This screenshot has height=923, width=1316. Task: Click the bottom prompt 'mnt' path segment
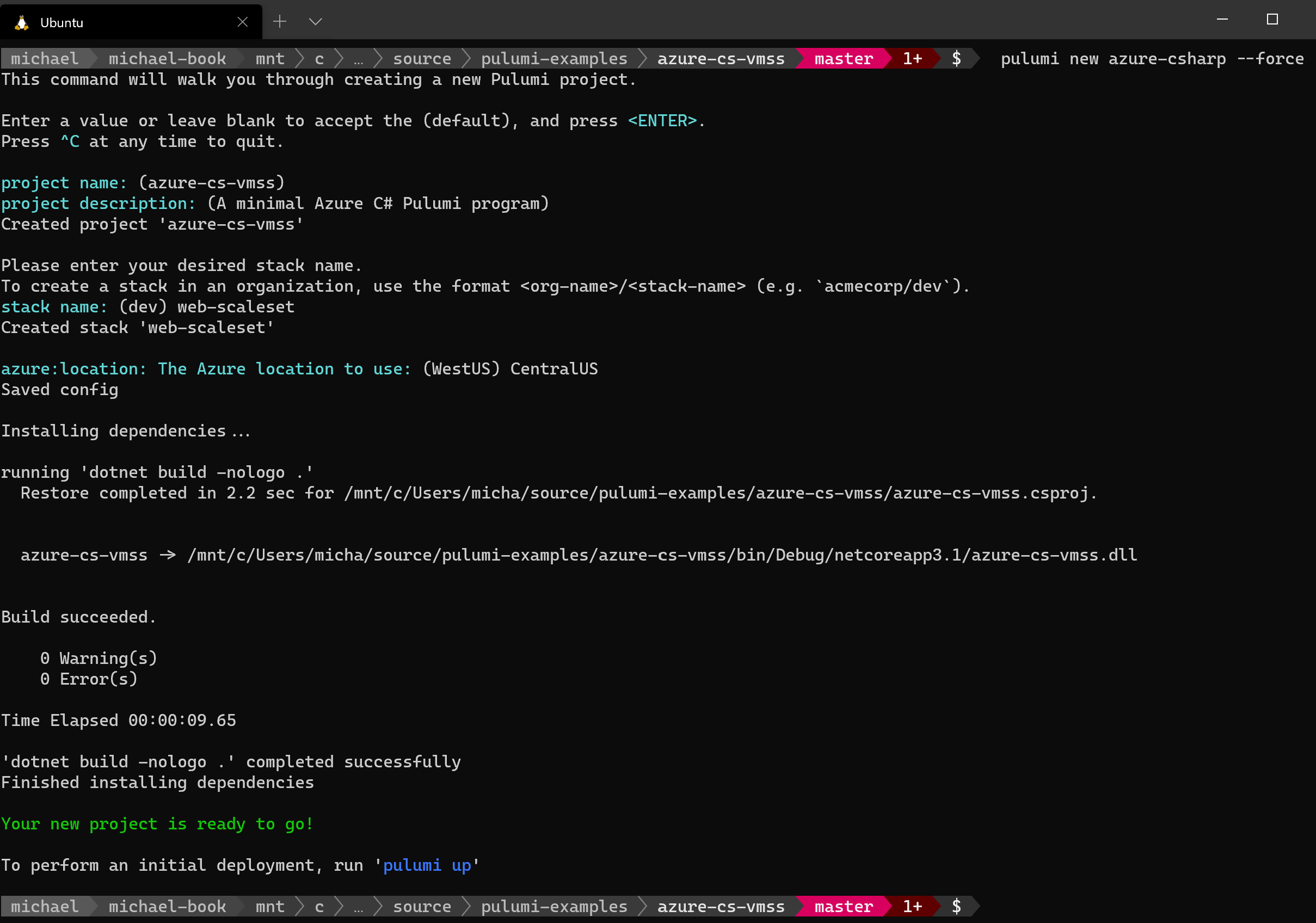pos(270,906)
